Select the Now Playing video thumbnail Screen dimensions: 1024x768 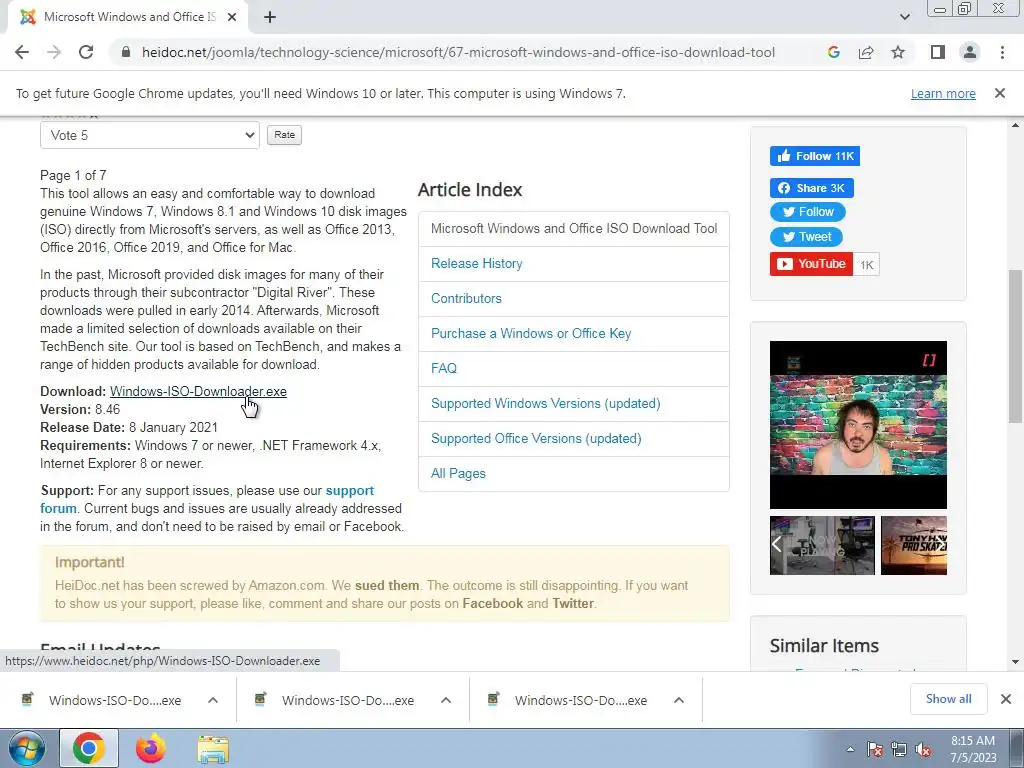[x=822, y=545]
